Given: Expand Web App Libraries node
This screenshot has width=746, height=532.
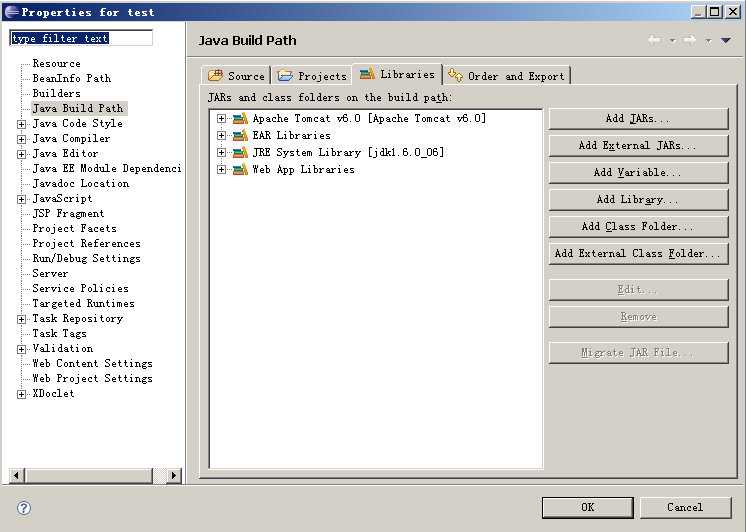Looking at the screenshot, I should (221, 169).
